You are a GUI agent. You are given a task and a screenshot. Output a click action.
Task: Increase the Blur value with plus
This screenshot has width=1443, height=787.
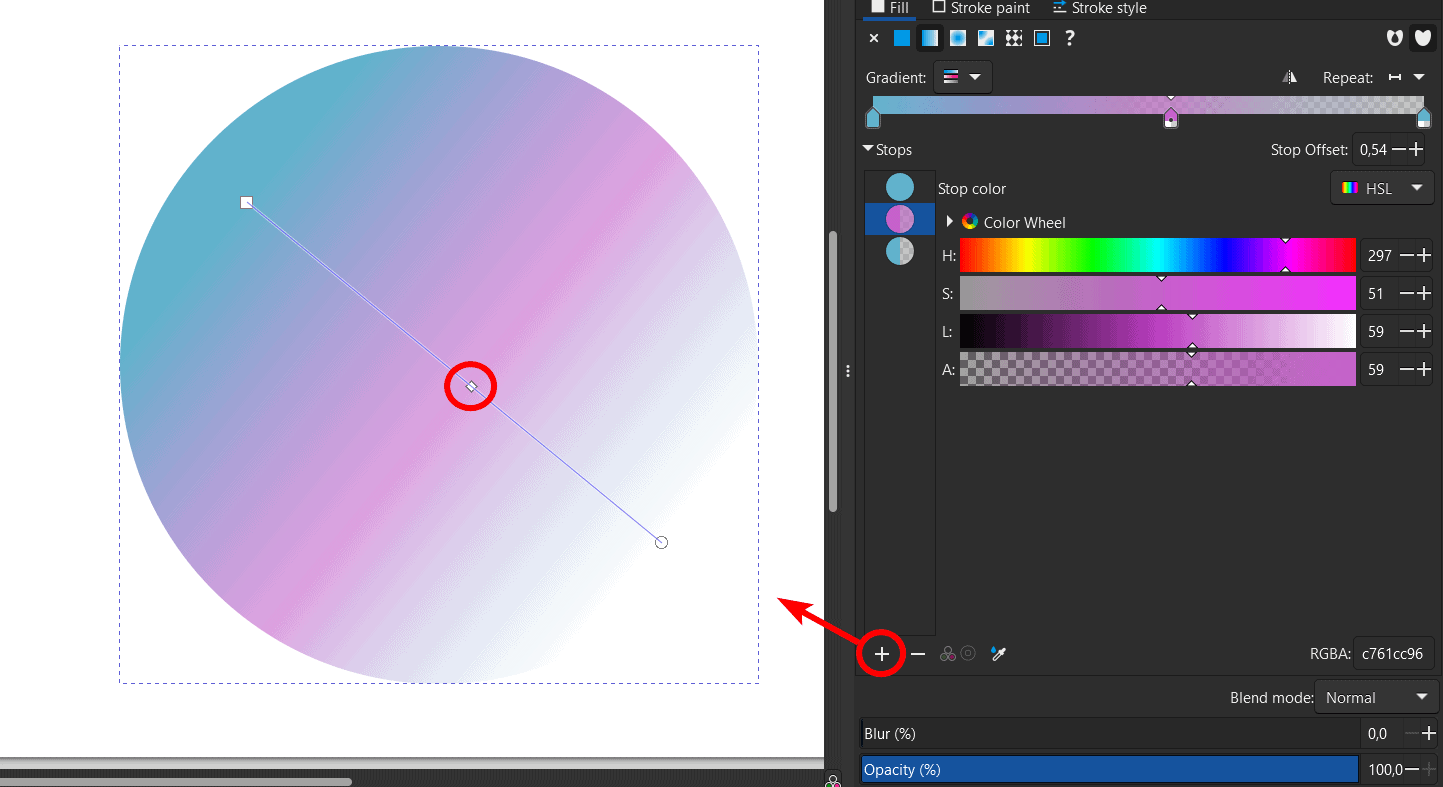coord(1430,733)
